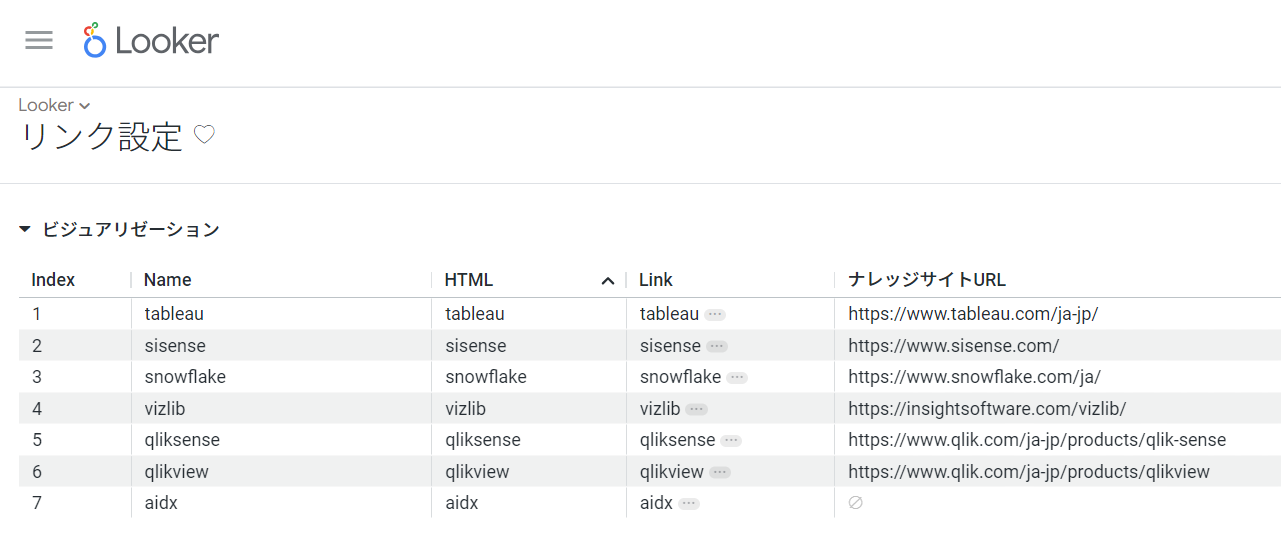The height and width of the screenshot is (540, 1281).
Task: Open the hamburger main menu
Action: point(39,40)
